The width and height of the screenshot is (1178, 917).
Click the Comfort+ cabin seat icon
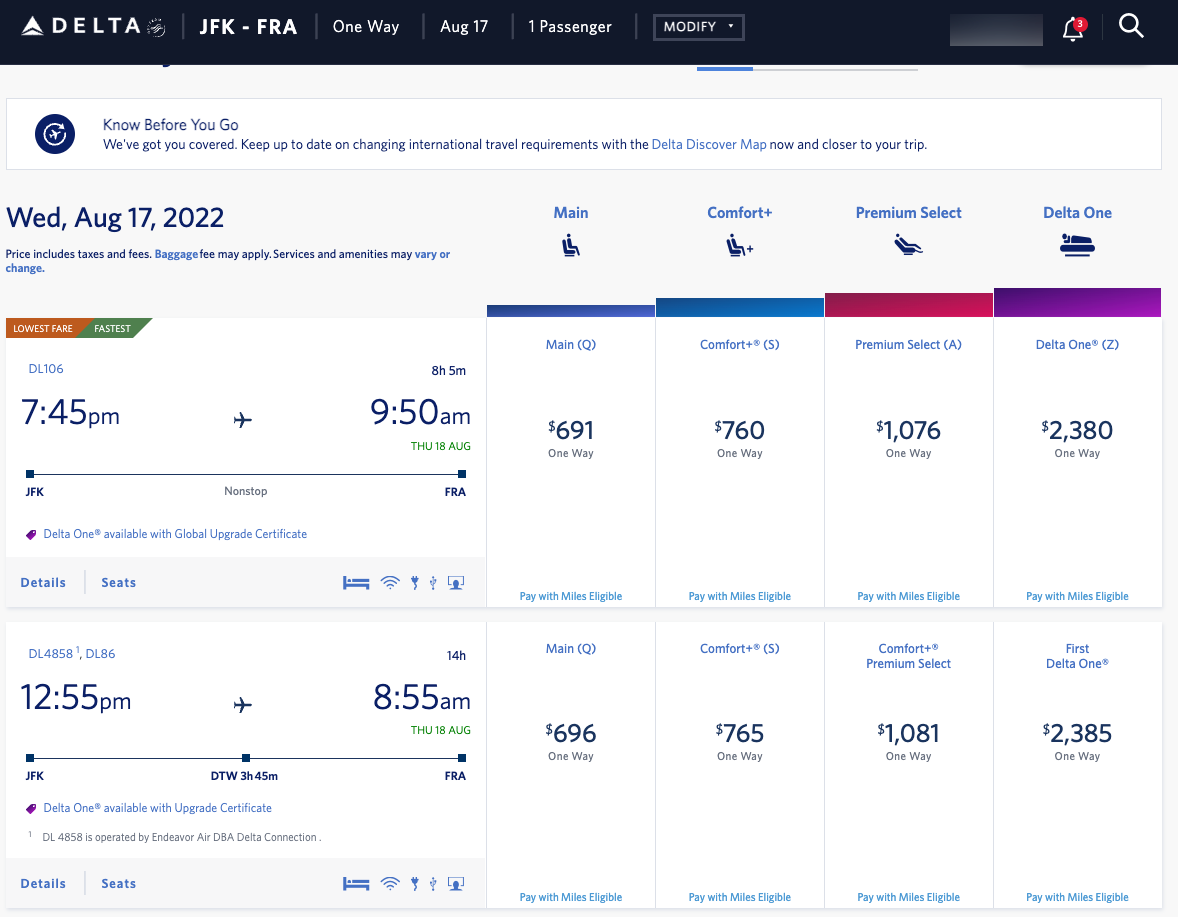[739, 243]
